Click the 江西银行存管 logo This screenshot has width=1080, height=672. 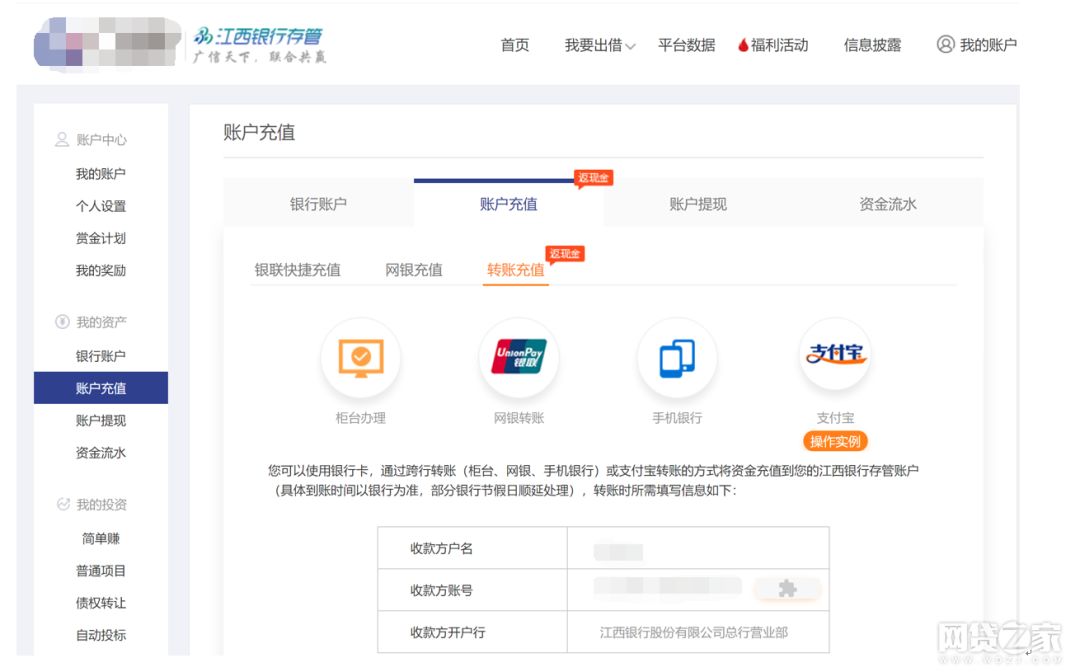click(259, 45)
